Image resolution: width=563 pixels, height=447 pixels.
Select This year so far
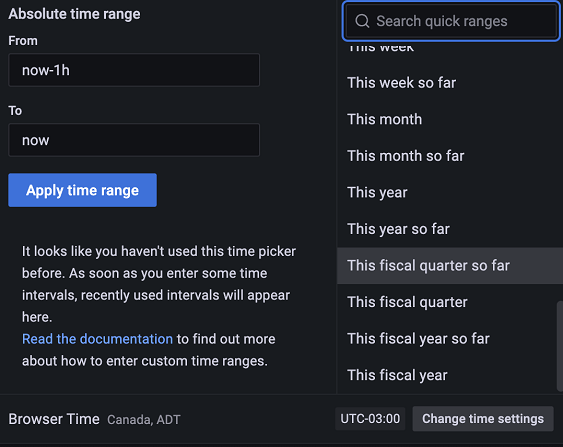450,229
